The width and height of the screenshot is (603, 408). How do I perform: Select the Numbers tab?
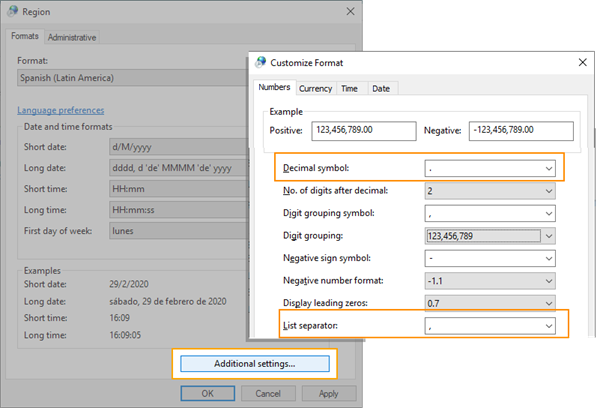click(274, 88)
